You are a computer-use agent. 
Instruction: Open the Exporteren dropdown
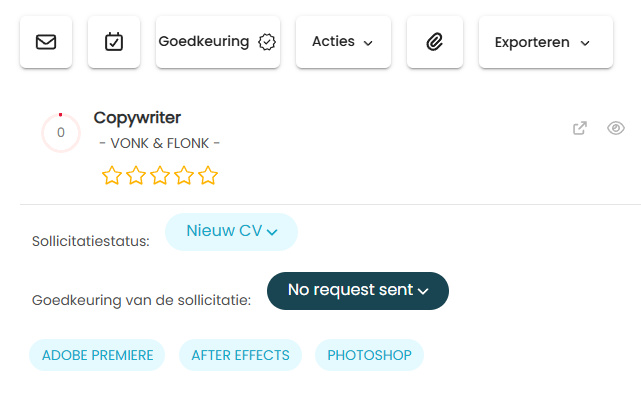pos(546,42)
